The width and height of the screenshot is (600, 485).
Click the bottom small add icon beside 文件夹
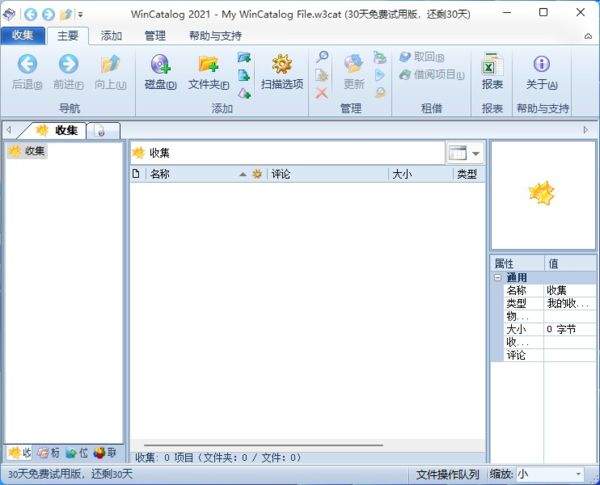click(244, 93)
